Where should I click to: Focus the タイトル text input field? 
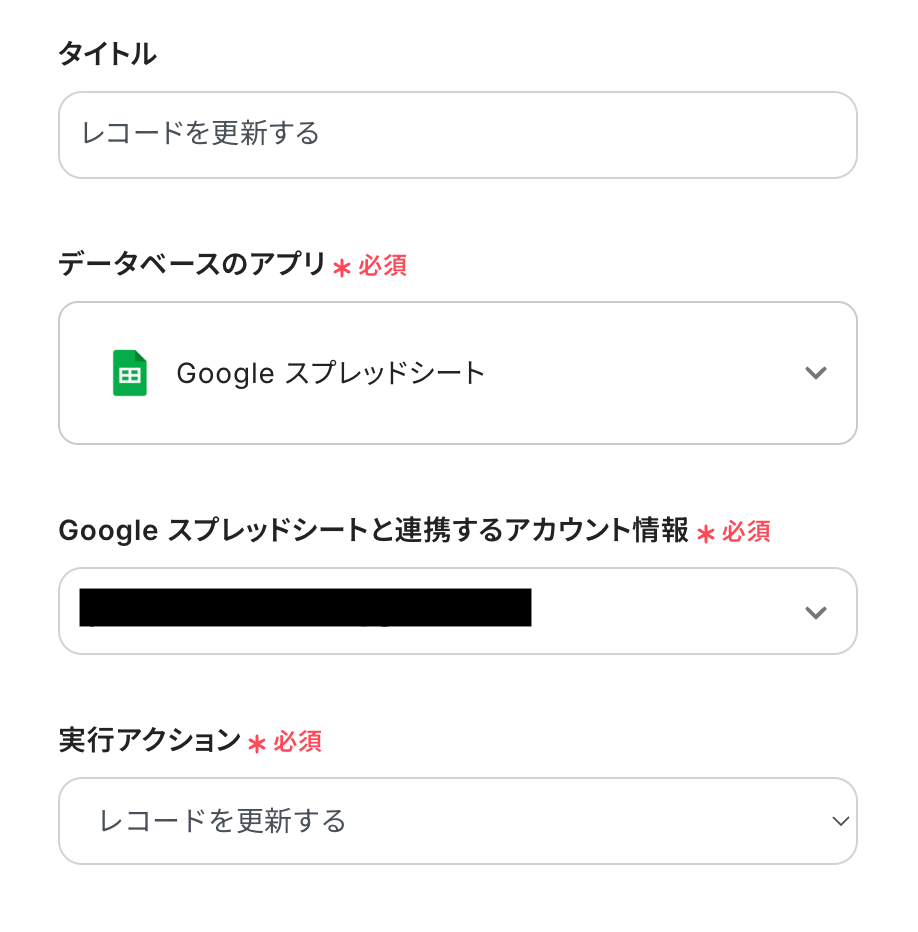457,135
